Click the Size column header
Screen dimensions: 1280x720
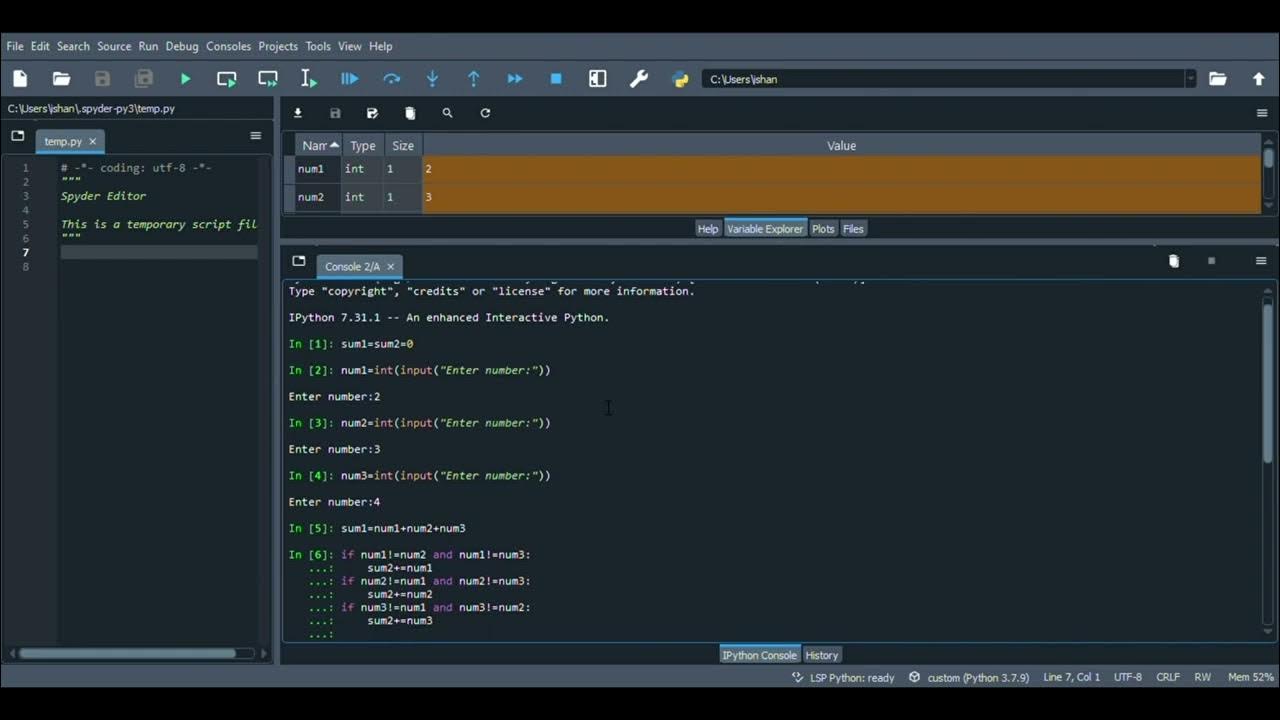pos(403,146)
